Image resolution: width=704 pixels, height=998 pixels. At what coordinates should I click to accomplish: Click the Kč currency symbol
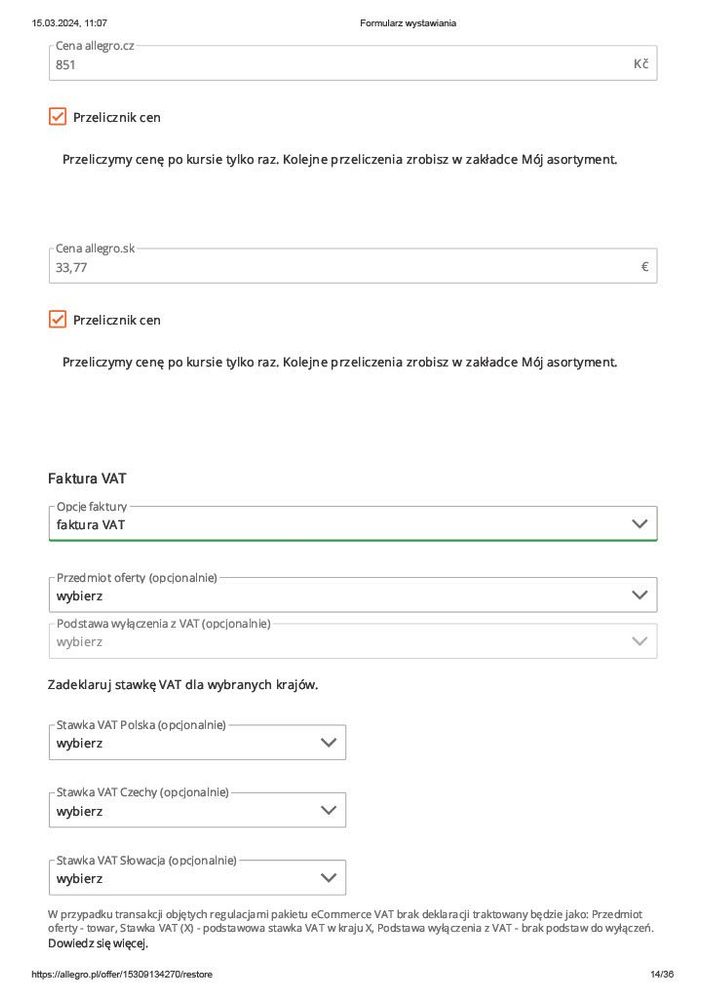[641, 64]
